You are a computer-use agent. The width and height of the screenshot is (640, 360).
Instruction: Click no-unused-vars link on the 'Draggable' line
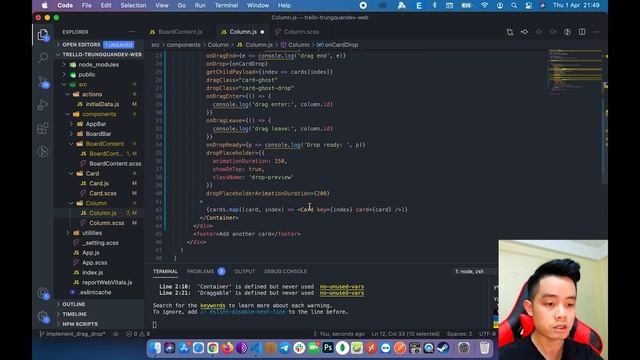pos(342,293)
